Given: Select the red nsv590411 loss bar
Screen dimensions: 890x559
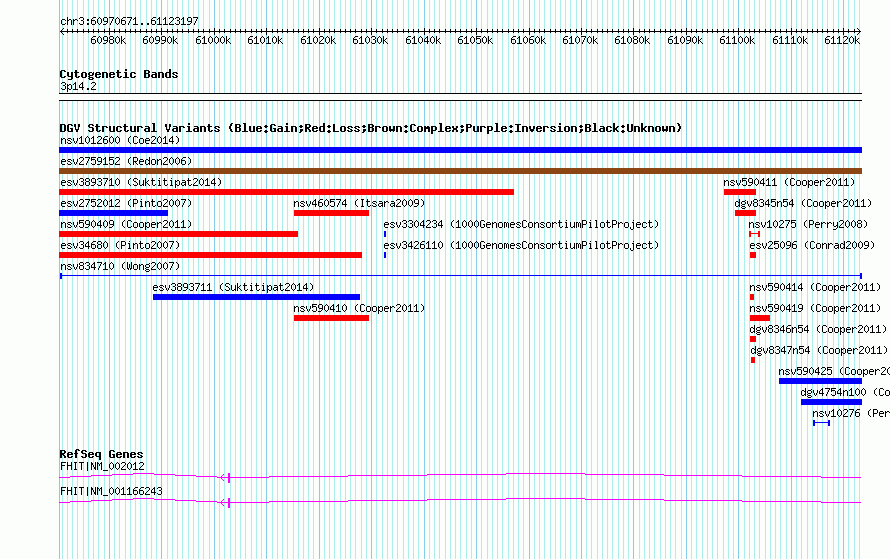Looking at the screenshot, I should tap(740, 192).
